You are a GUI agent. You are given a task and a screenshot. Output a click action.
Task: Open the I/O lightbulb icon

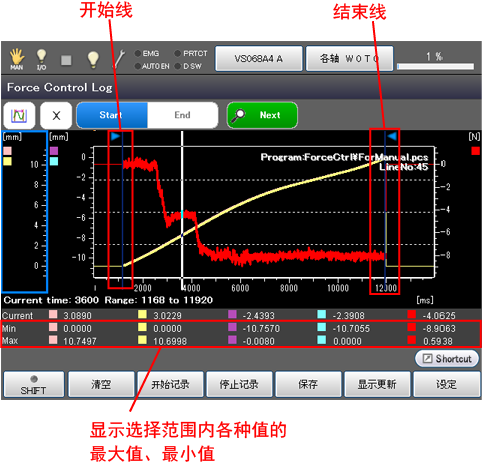pyautogui.click(x=41, y=59)
